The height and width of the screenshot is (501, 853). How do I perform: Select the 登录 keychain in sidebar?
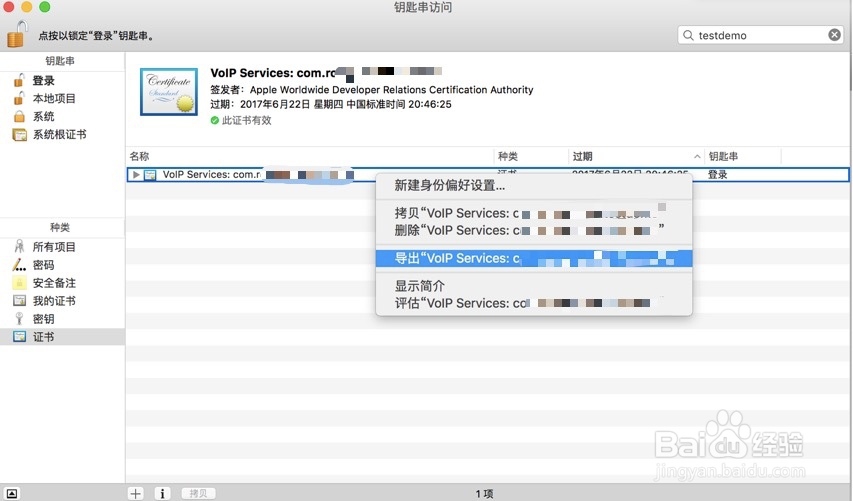click(x=62, y=81)
